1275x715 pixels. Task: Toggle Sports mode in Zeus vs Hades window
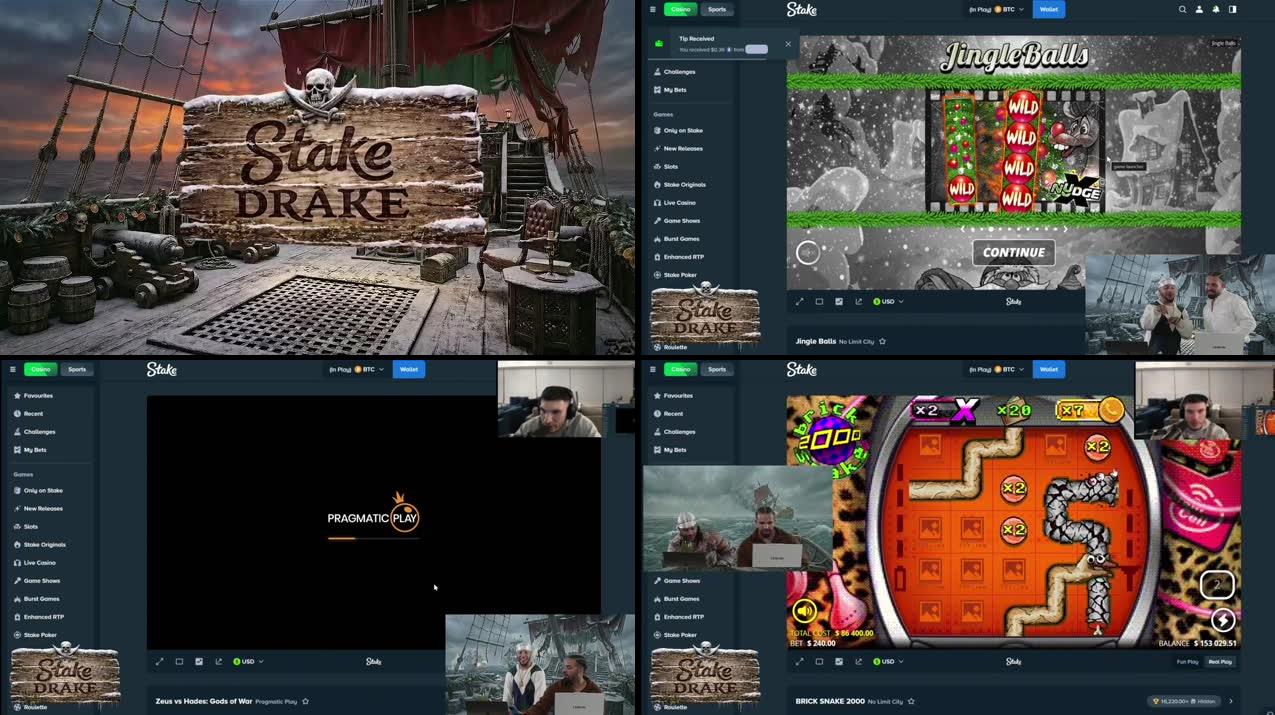click(77, 369)
